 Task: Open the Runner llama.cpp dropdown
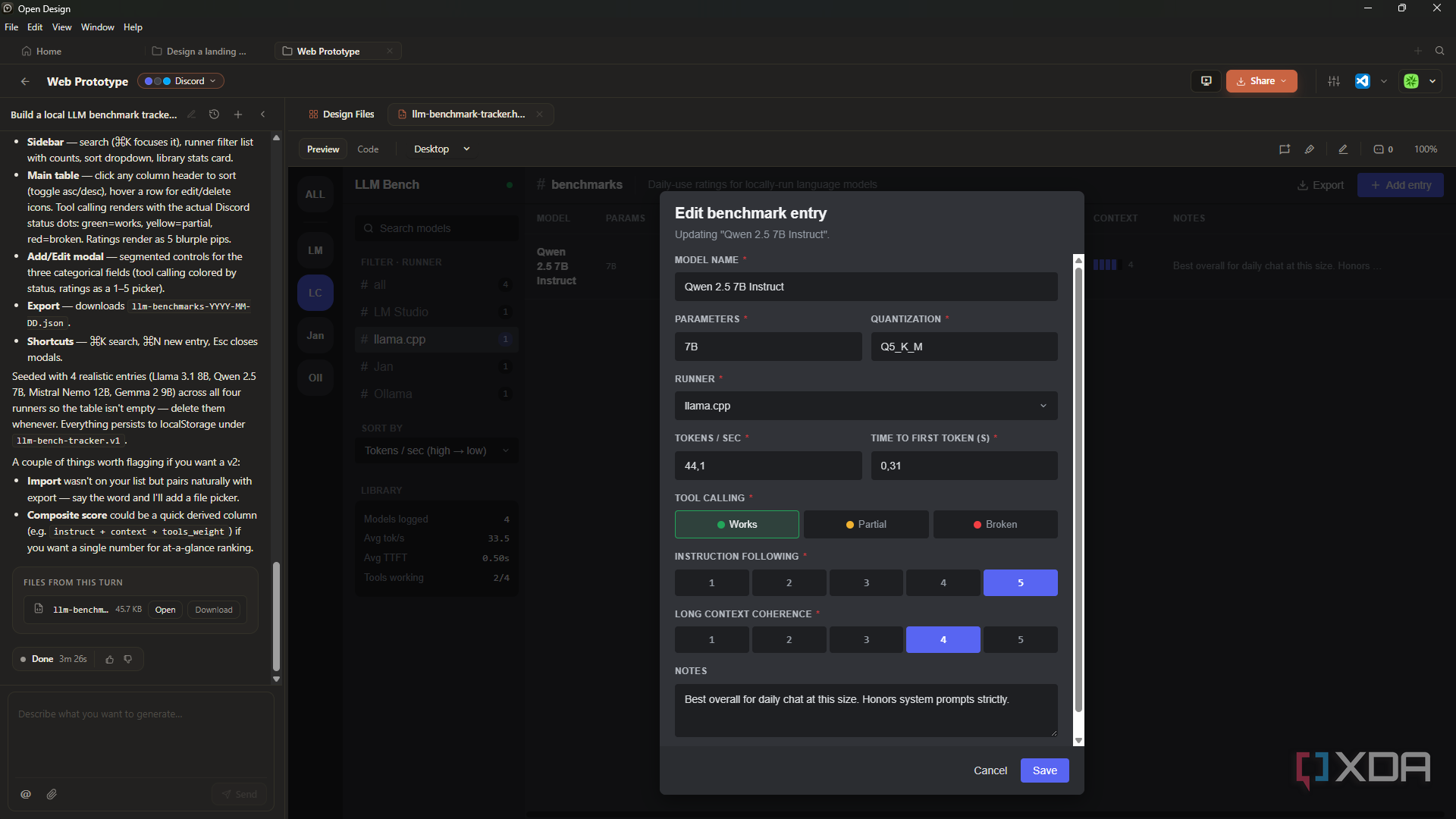click(866, 406)
